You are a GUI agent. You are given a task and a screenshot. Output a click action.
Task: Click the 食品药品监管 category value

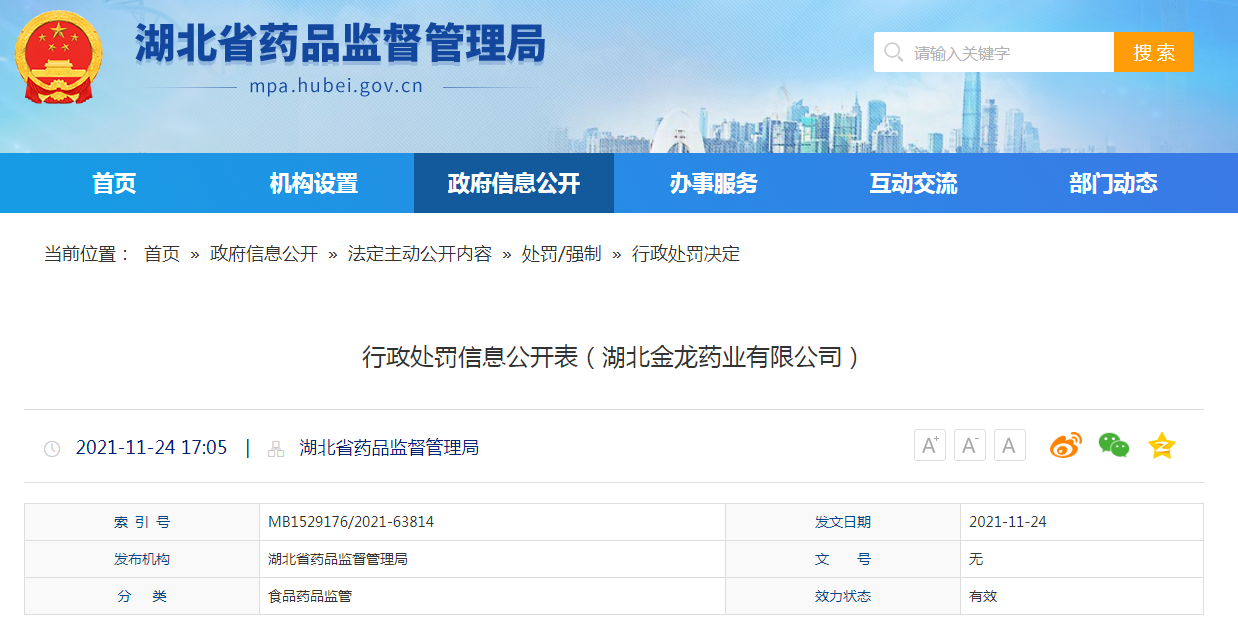pos(310,596)
